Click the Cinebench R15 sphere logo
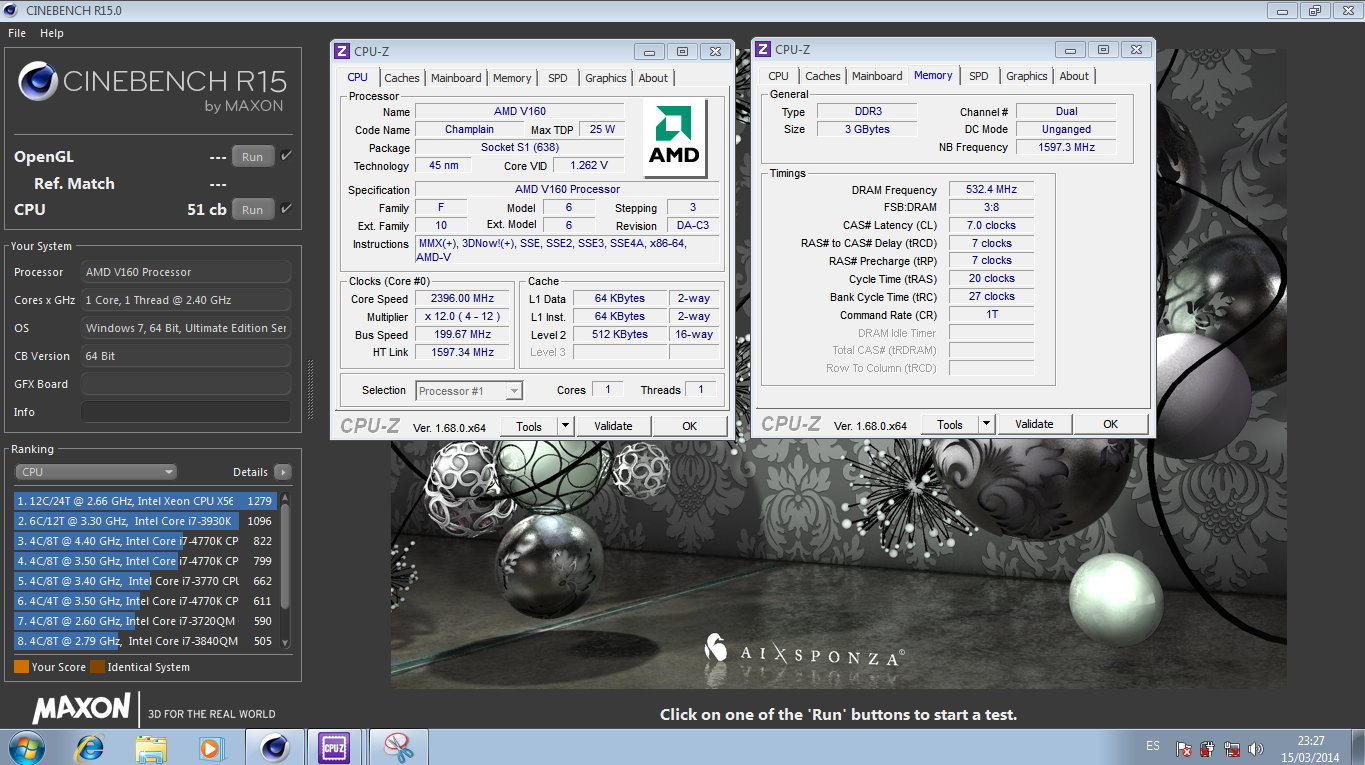This screenshot has height=765, width=1365. pos(37,82)
